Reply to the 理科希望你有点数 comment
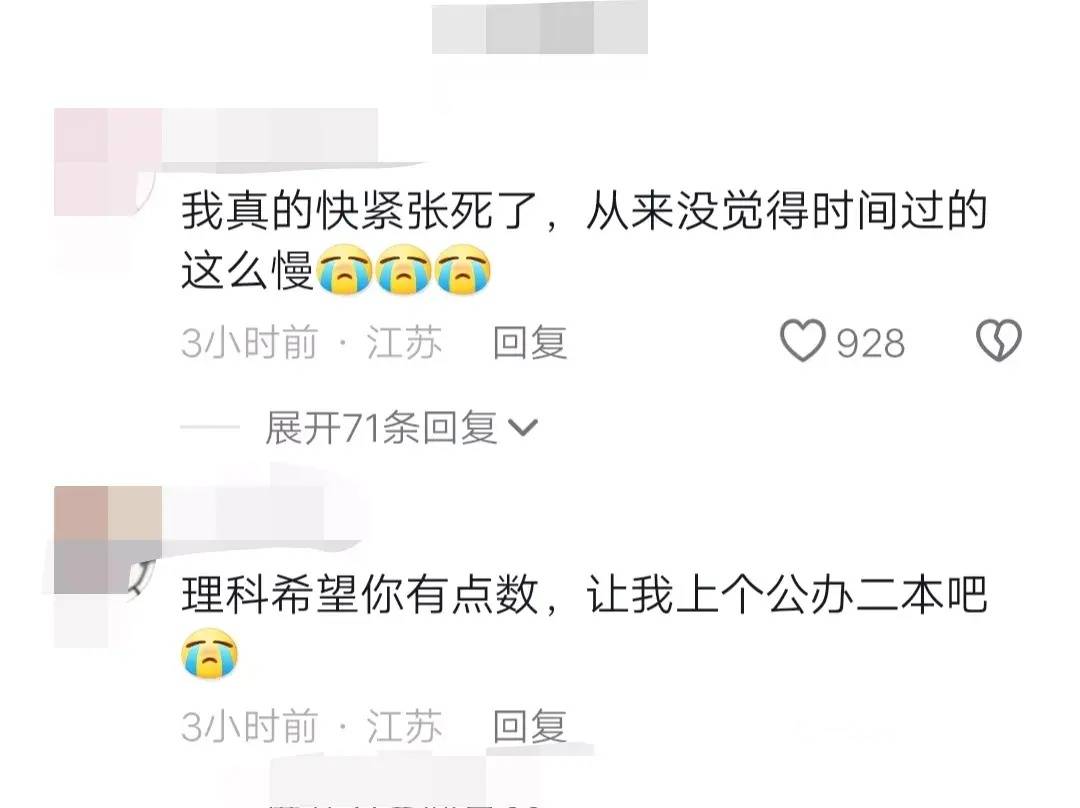This screenshot has width=1080, height=808. [x=530, y=726]
